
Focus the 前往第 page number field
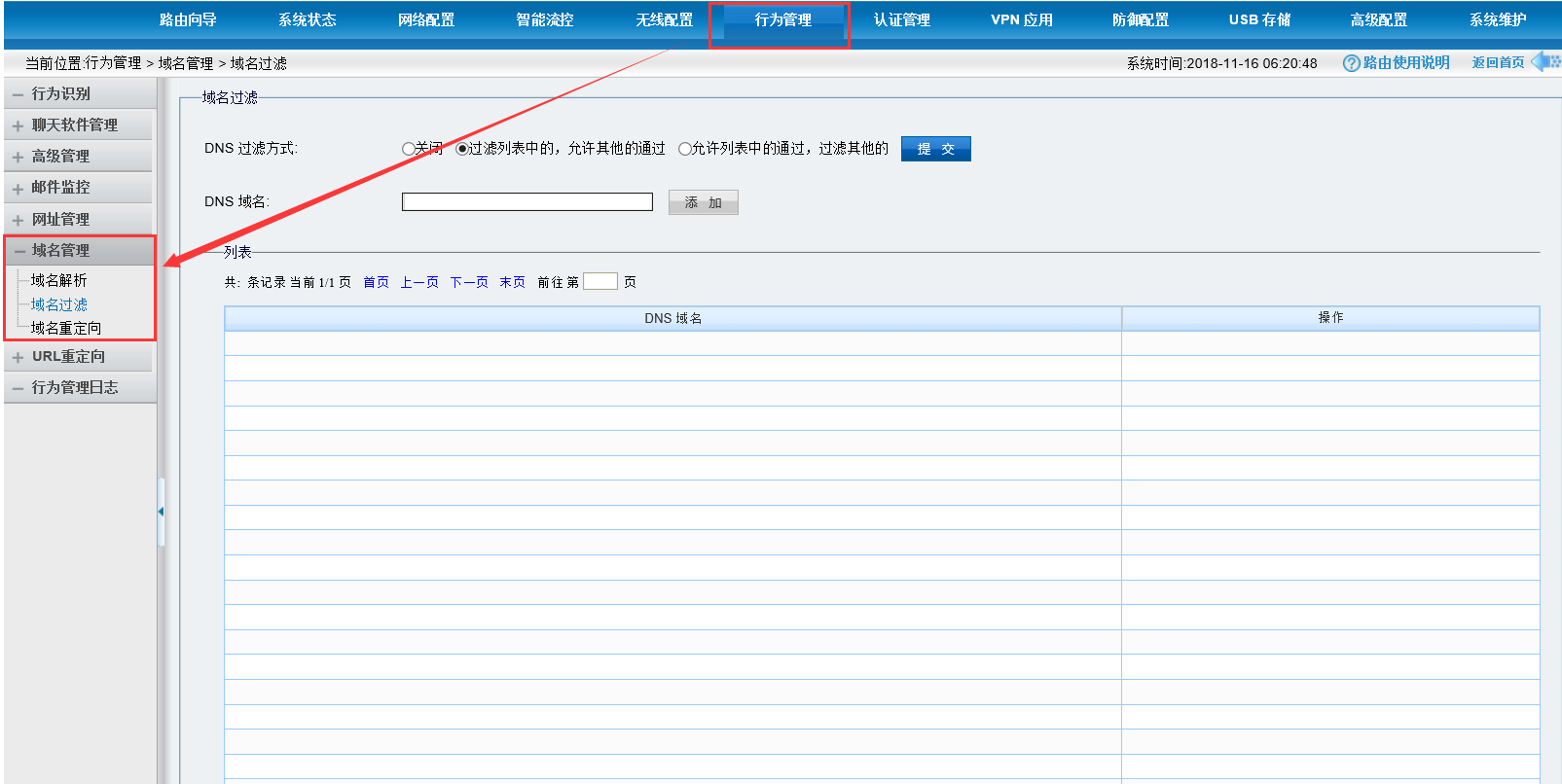pyautogui.click(x=600, y=281)
